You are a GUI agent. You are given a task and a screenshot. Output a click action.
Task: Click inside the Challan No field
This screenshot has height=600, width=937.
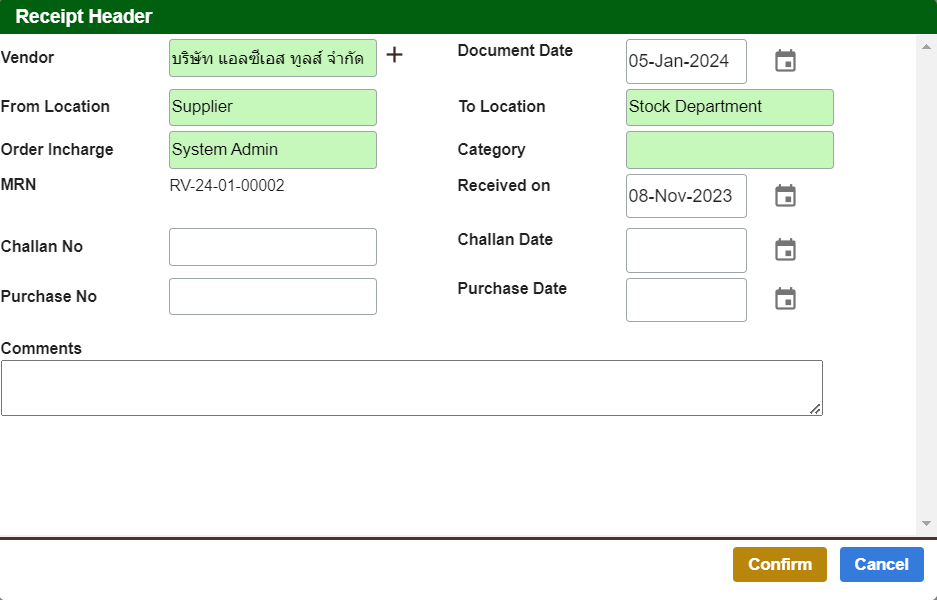[x=272, y=246]
